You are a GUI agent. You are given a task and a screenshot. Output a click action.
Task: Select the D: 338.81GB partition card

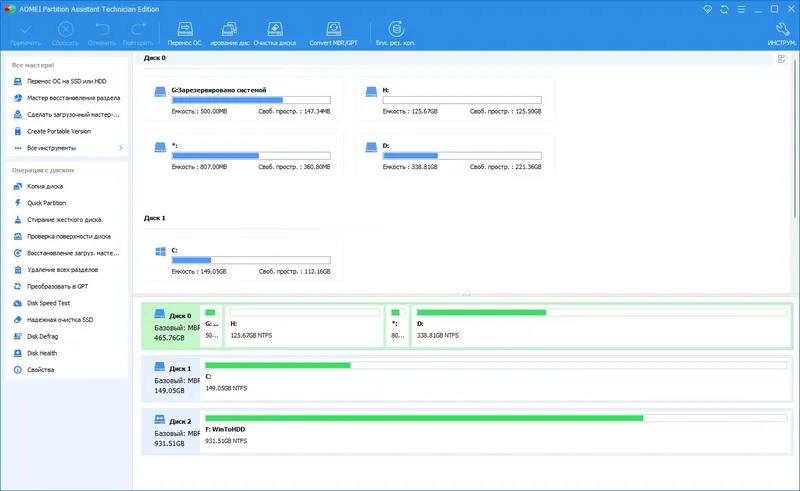pos(455,155)
